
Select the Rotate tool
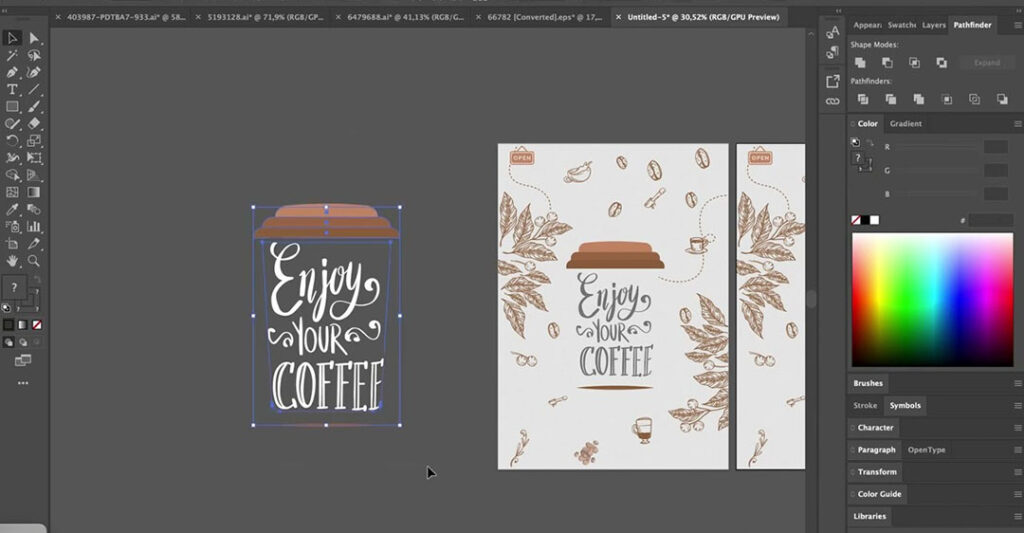pos(12,140)
